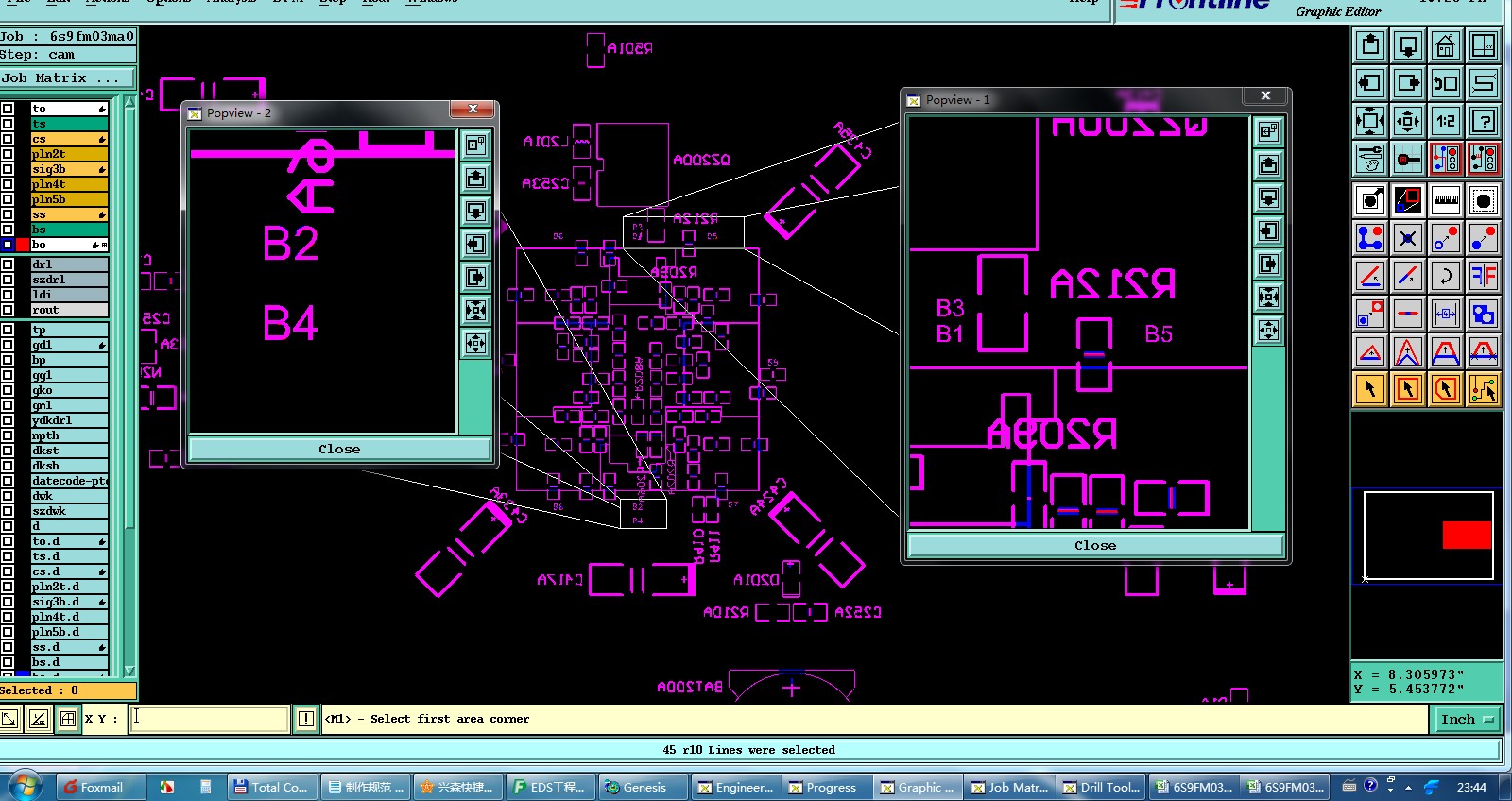Select the pln2t layer row
This screenshot has width=1512, height=801.
coord(70,154)
